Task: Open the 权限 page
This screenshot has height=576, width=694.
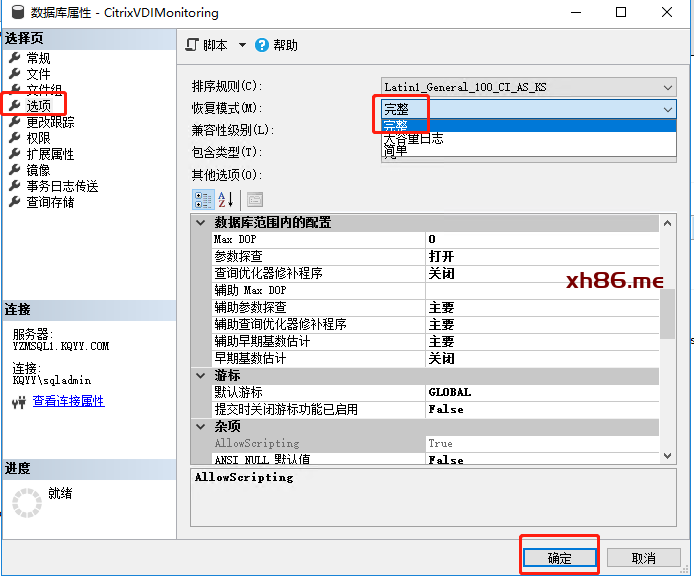Action: 38,138
